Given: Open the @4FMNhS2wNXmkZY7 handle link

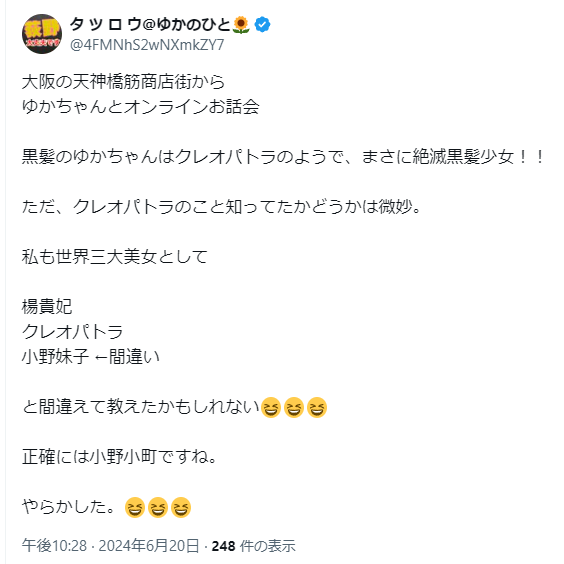Looking at the screenshot, I should tap(147, 45).
